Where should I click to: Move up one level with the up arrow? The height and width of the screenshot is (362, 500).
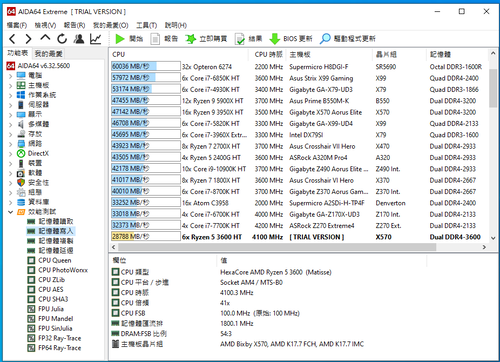coord(45,38)
